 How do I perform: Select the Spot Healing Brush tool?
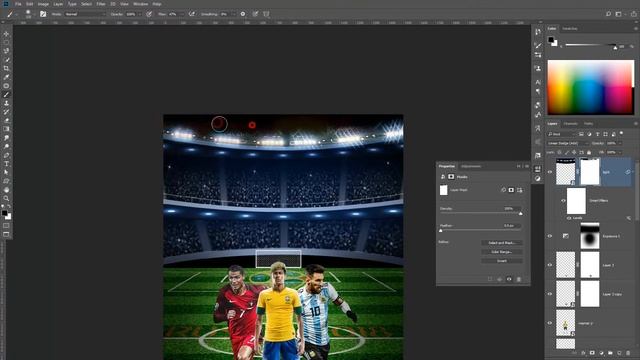(6, 86)
